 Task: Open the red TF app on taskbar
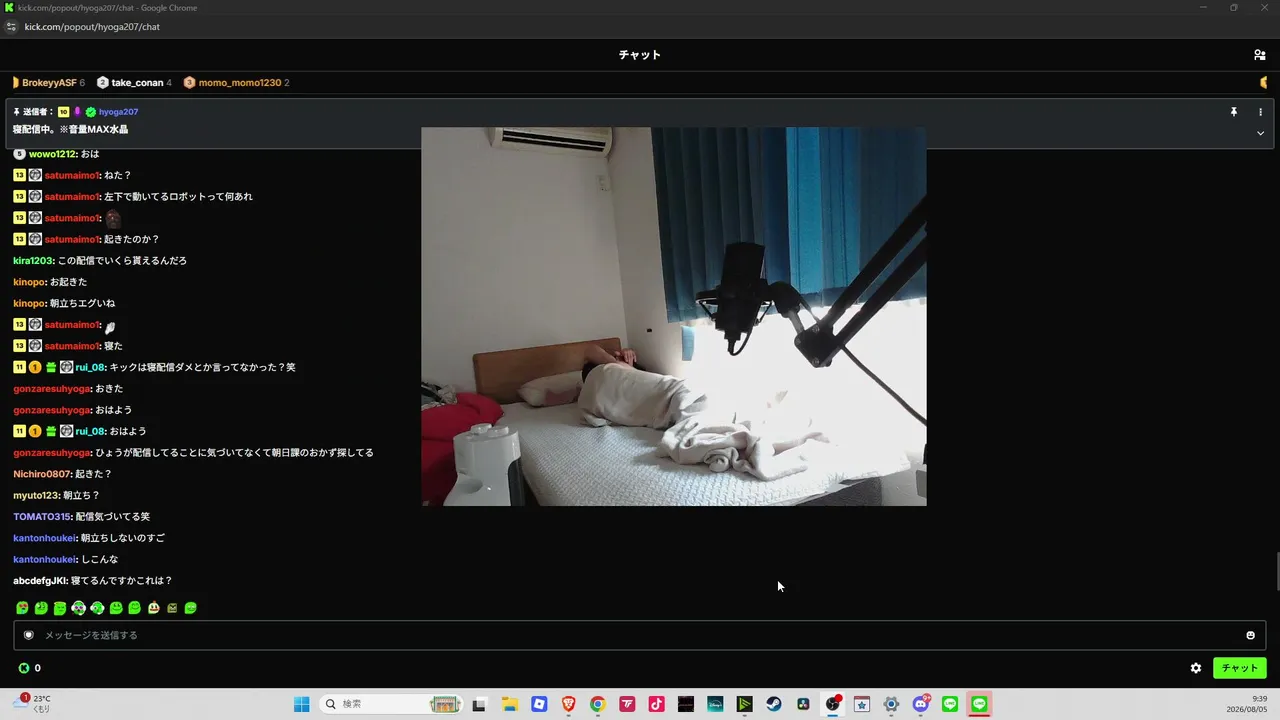click(627, 704)
